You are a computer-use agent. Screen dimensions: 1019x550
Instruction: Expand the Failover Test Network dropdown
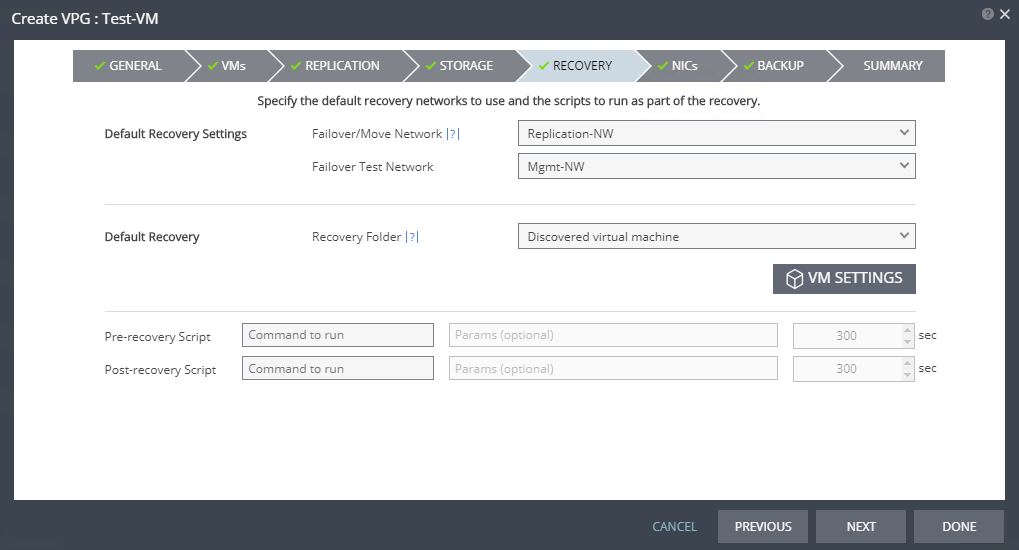click(716, 166)
